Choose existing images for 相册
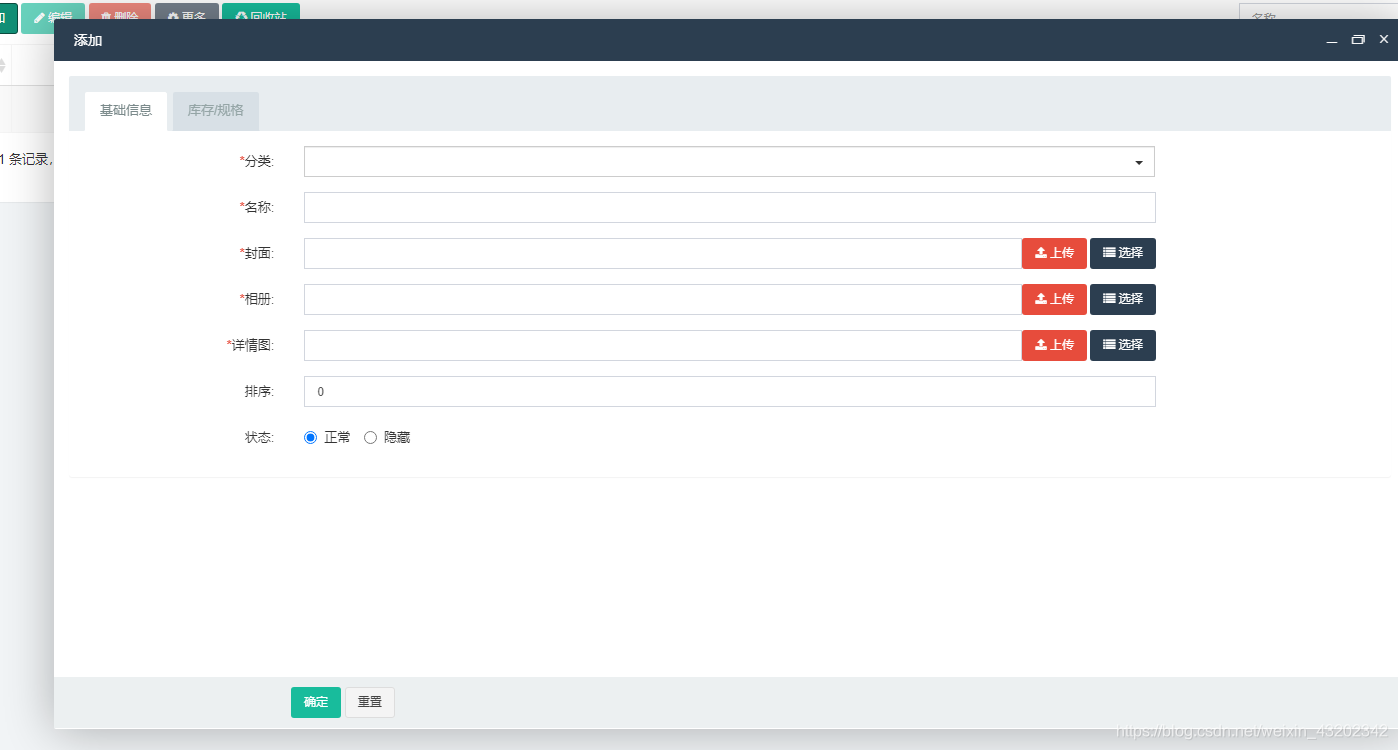Viewport: 1398px width, 750px height. (x=1123, y=299)
